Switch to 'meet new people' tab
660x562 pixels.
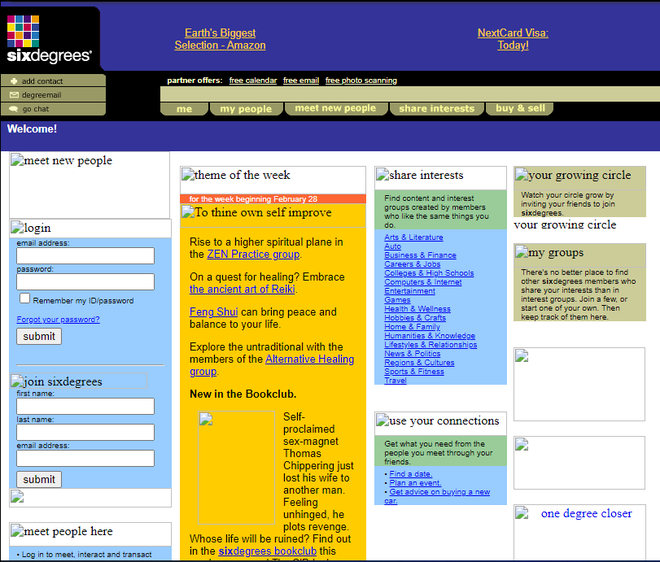click(335, 108)
